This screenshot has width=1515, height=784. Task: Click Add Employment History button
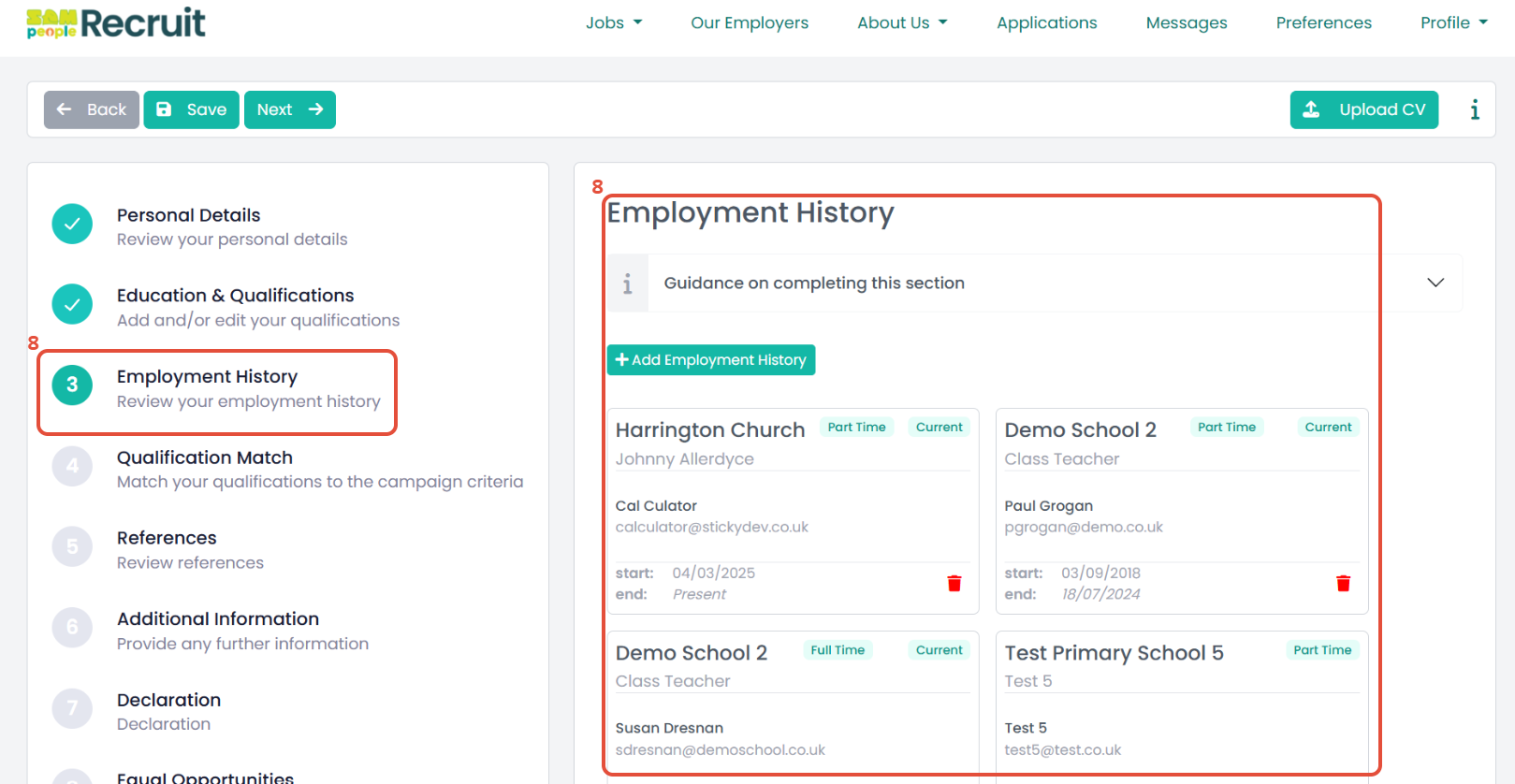point(711,360)
